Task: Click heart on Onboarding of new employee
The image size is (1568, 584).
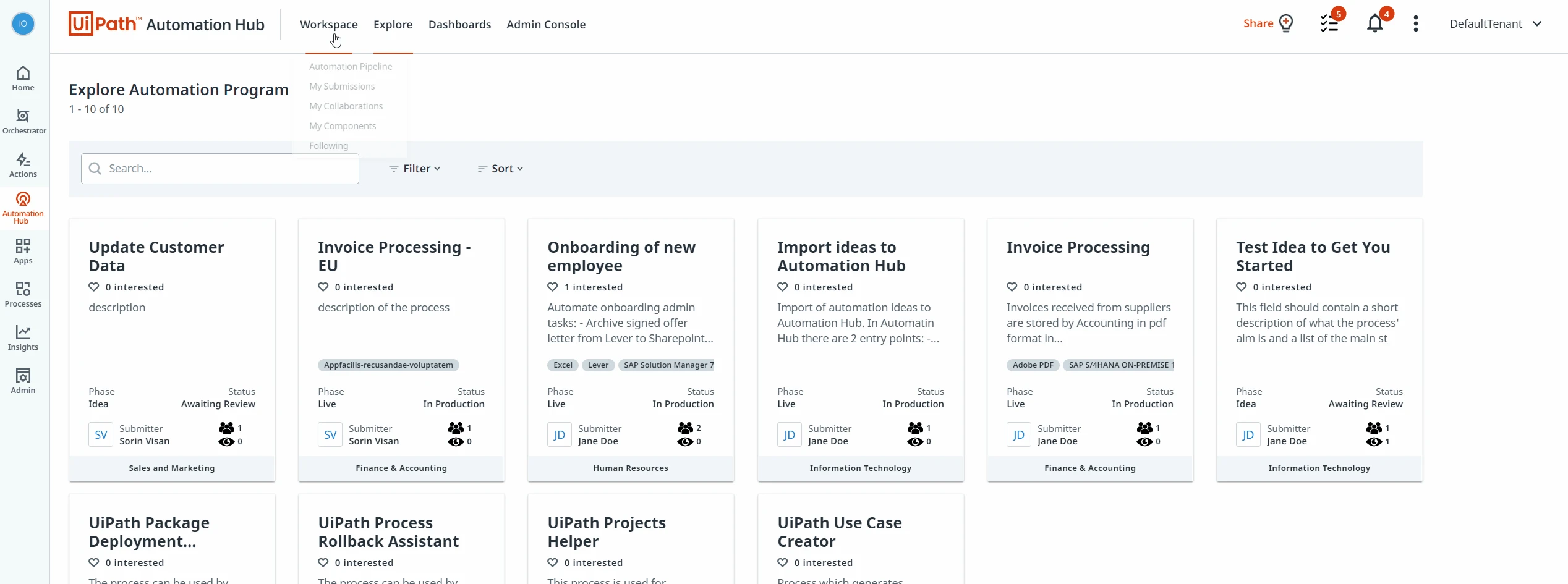Action: point(553,287)
